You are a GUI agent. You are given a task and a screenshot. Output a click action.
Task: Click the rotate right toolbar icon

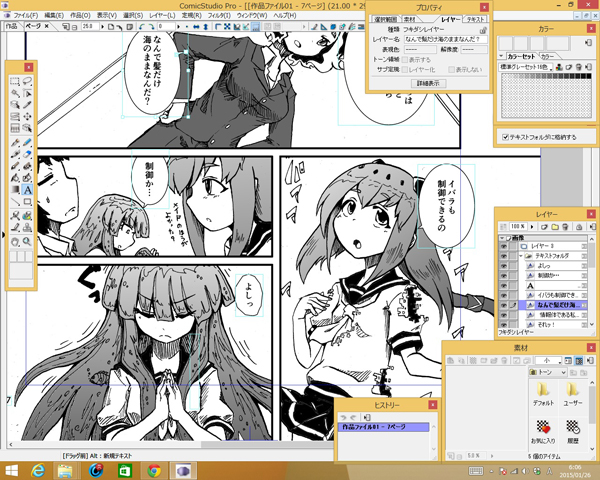click(x=151, y=27)
